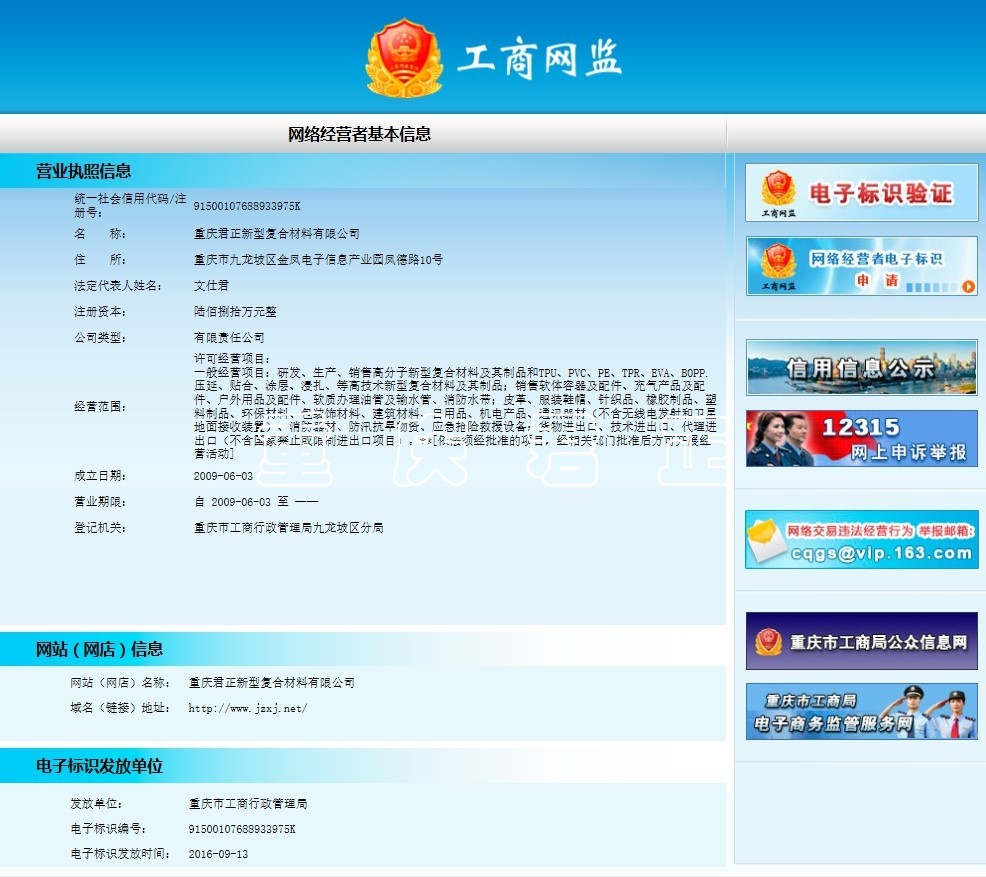Click the 工商网监 header title text
Viewport: 986px width, 877px height.
tap(539, 60)
